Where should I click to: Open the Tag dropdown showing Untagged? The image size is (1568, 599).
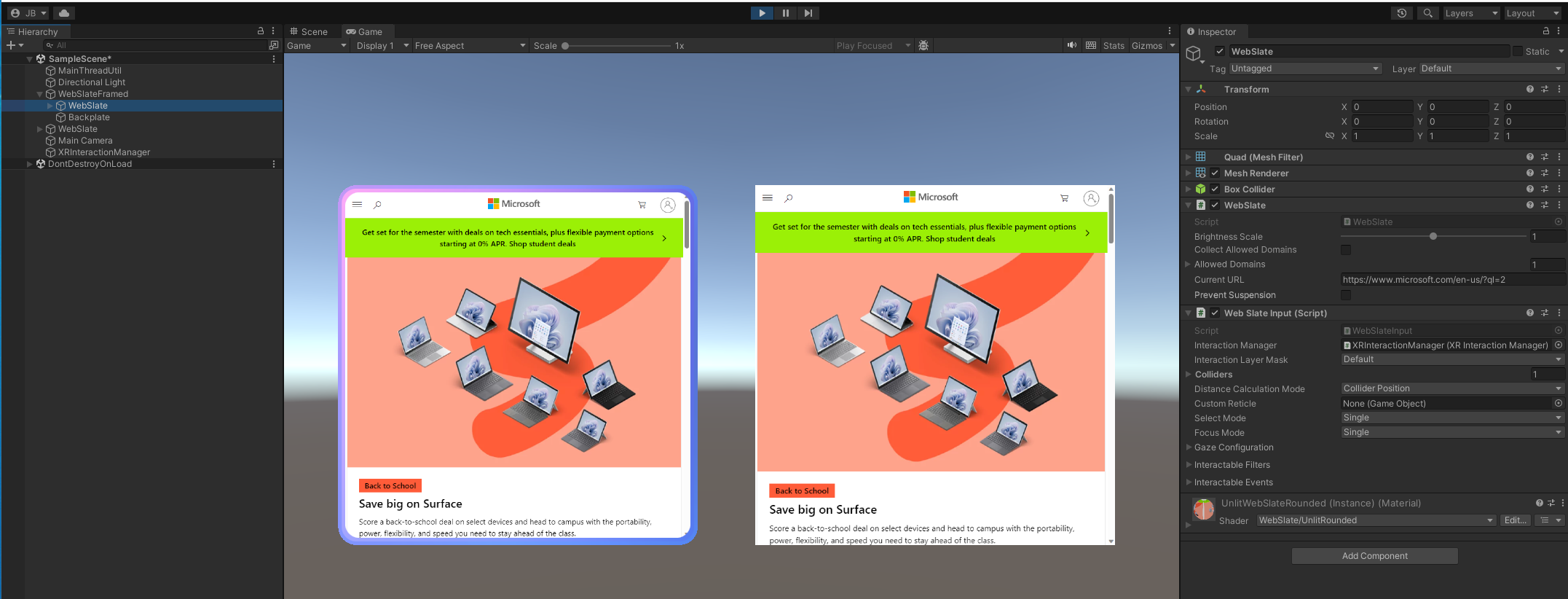[1305, 68]
